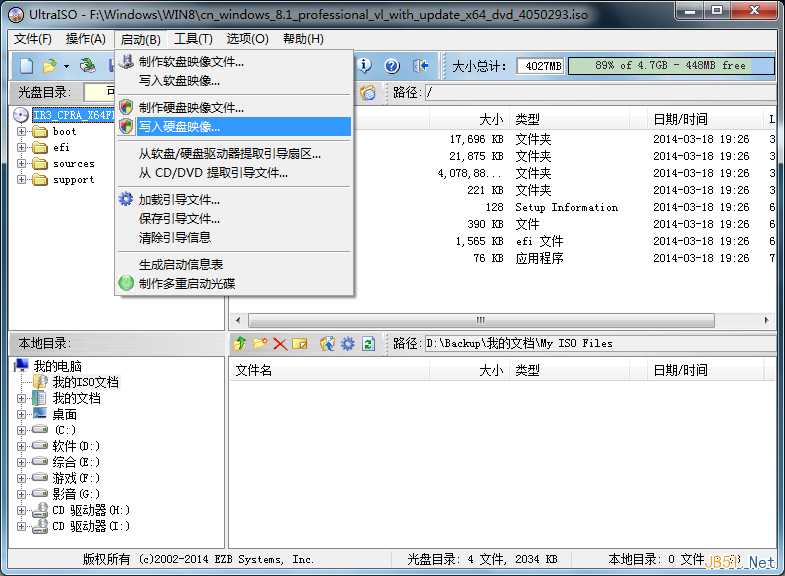This screenshot has height=576, width=785.
Task: Sort local list by 文件名 column
Action: click(329, 370)
